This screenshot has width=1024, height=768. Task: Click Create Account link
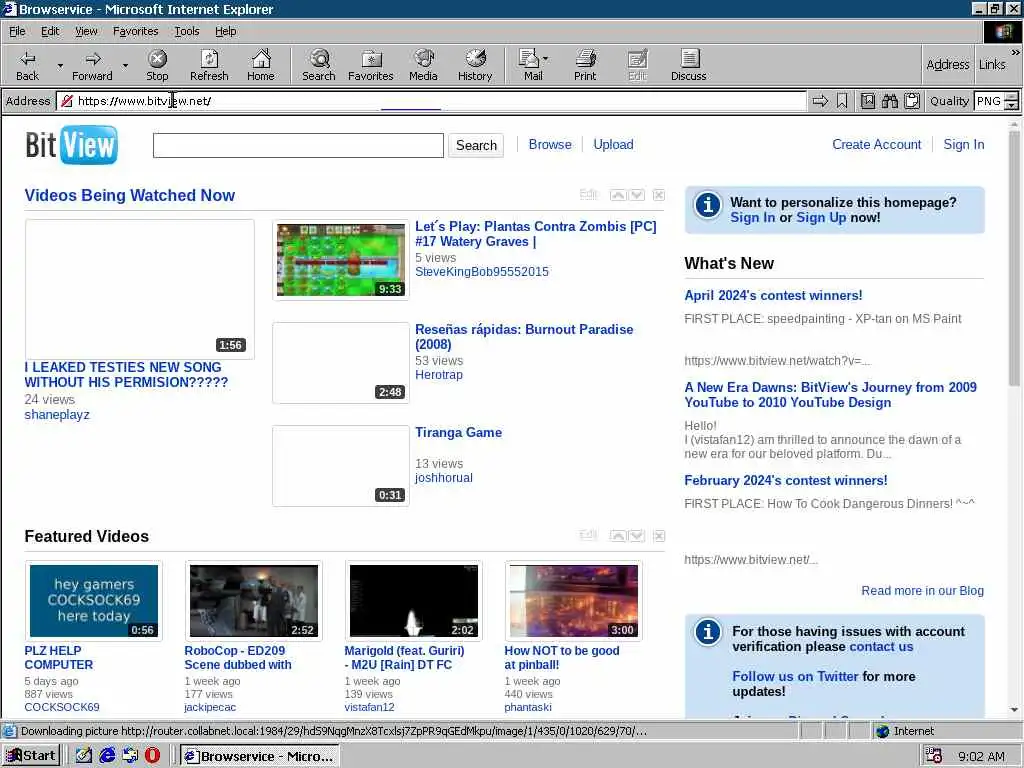pyautogui.click(x=876, y=144)
